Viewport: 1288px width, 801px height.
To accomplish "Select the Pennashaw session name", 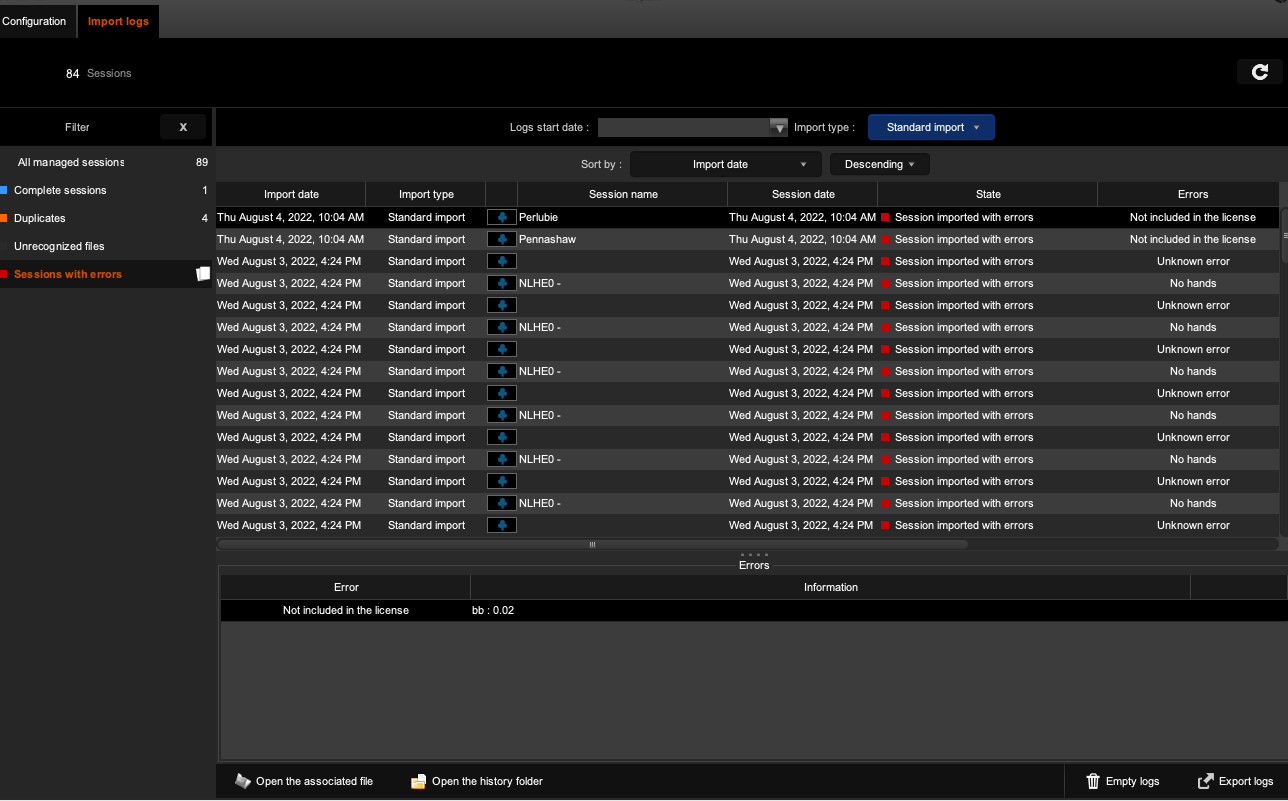I will click(547, 239).
